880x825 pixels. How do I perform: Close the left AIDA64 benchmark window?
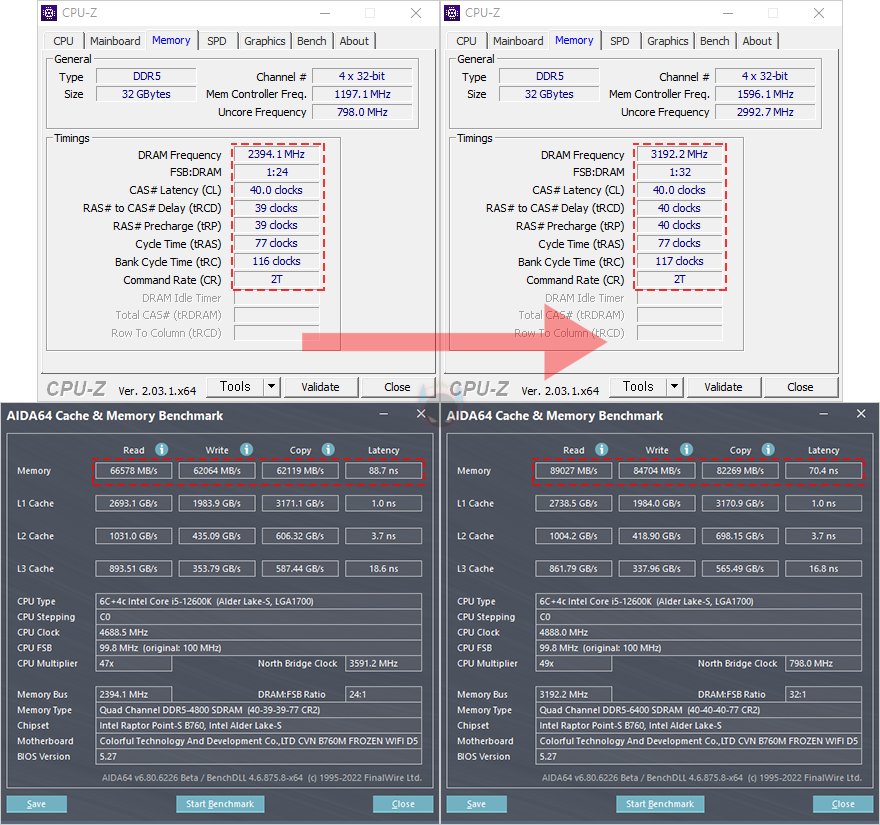(x=421, y=414)
